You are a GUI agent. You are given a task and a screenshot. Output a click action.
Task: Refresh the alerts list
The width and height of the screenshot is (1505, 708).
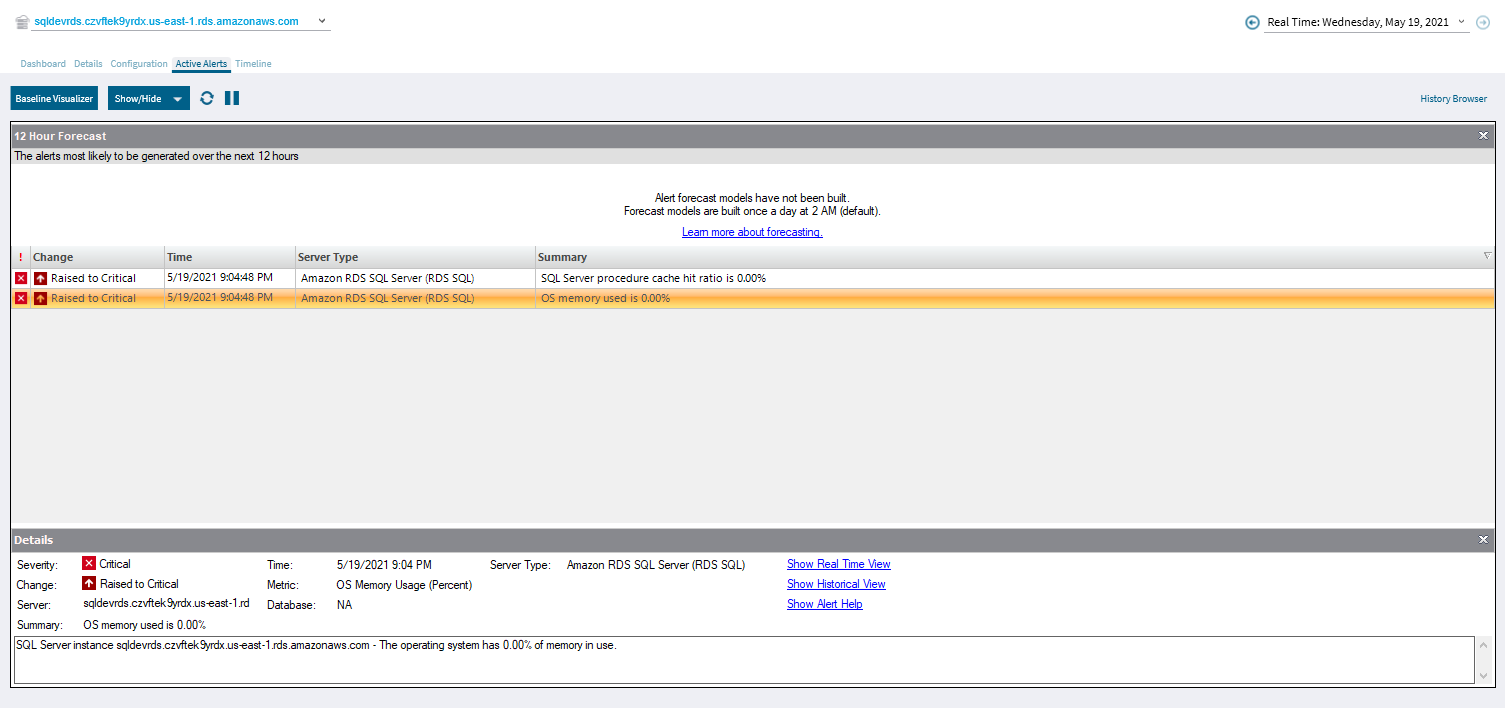[x=207, y=98]
